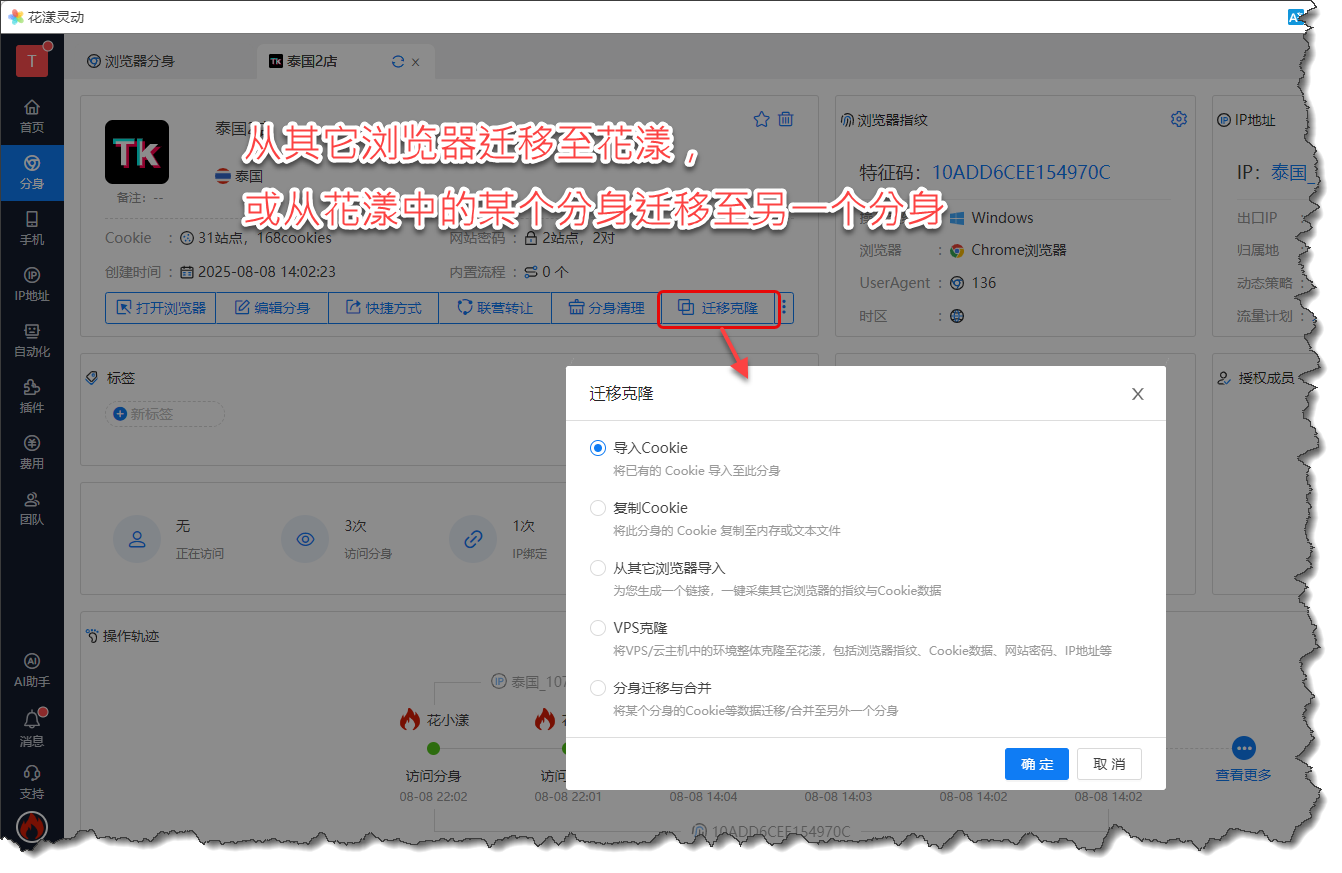
Task: Click the 打开浏览器 button
Action: (160, 308)
